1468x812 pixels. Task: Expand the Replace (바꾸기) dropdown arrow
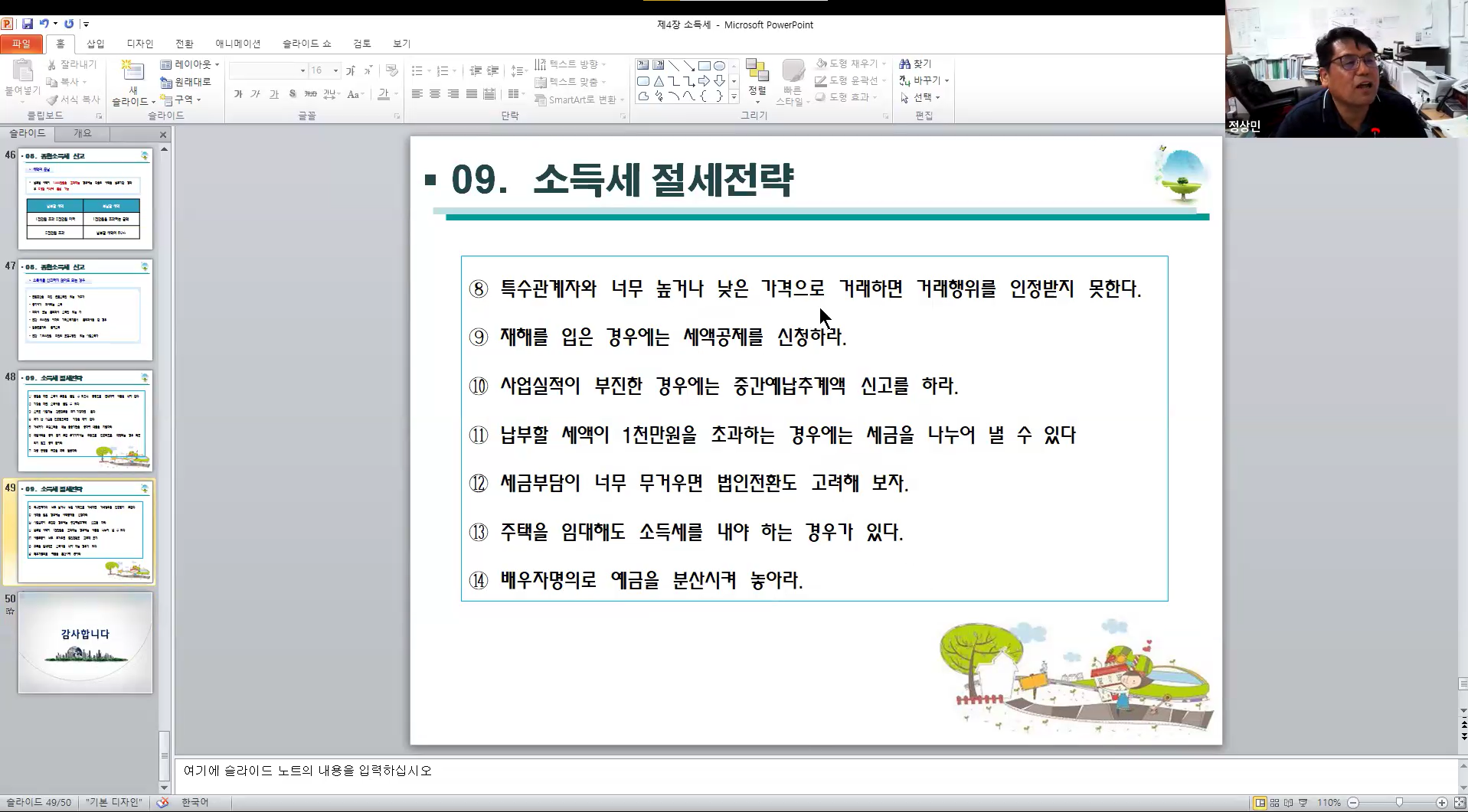pos(947,81)
